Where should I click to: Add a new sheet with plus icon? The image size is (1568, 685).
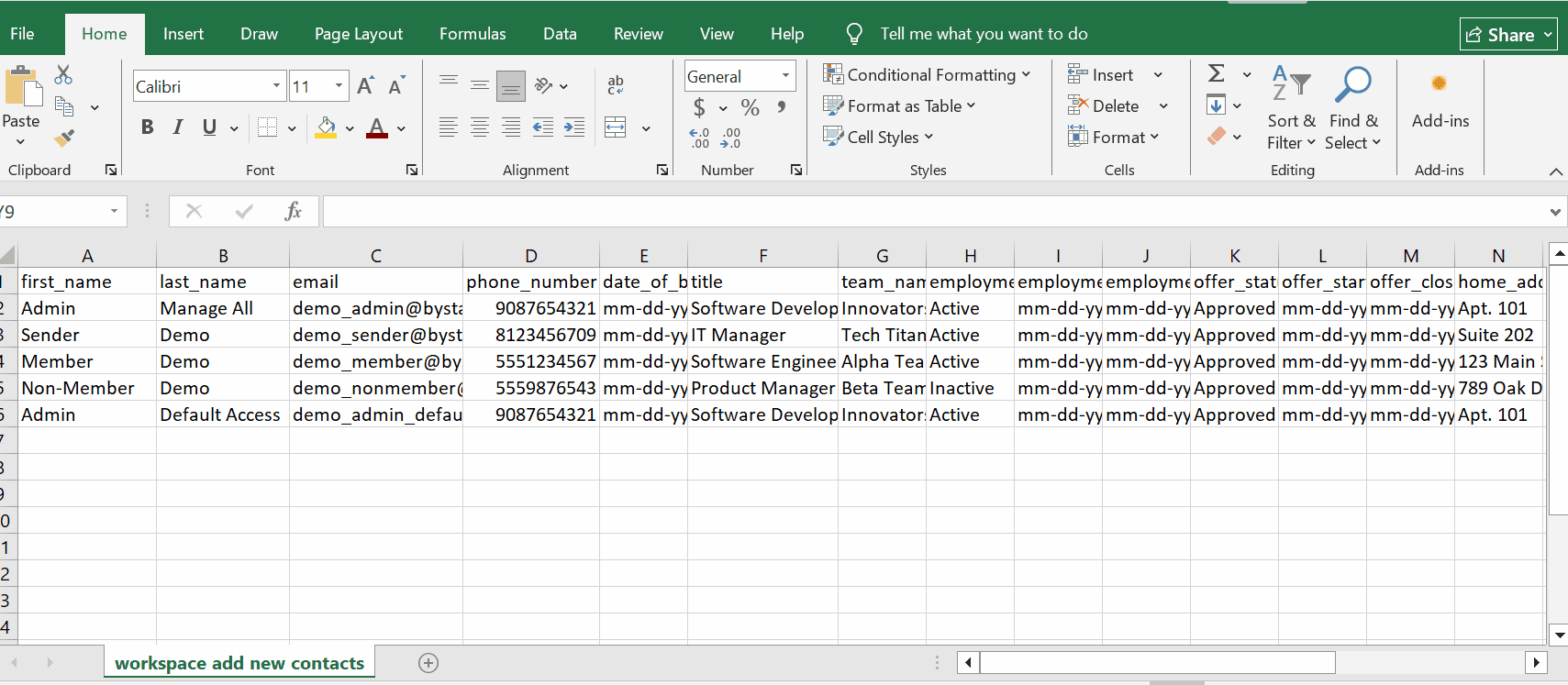pos(428,663)
